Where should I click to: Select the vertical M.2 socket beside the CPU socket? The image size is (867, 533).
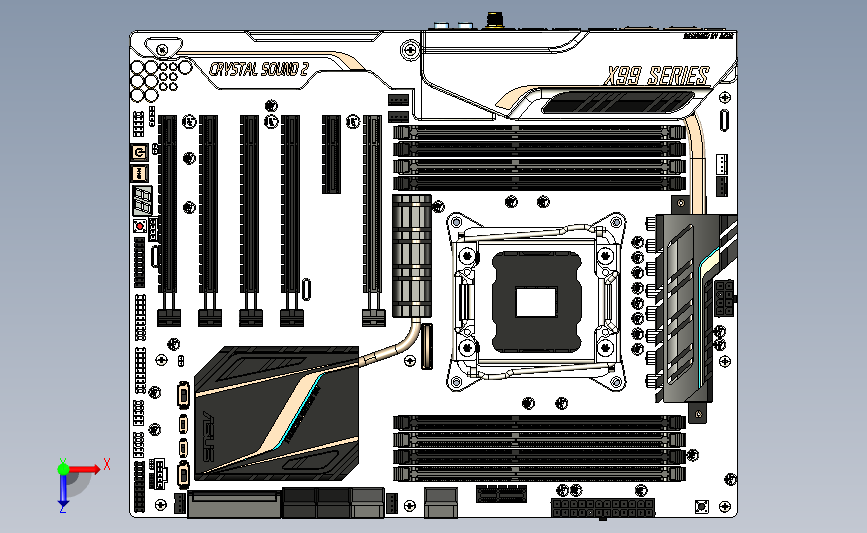pos(427,347)
